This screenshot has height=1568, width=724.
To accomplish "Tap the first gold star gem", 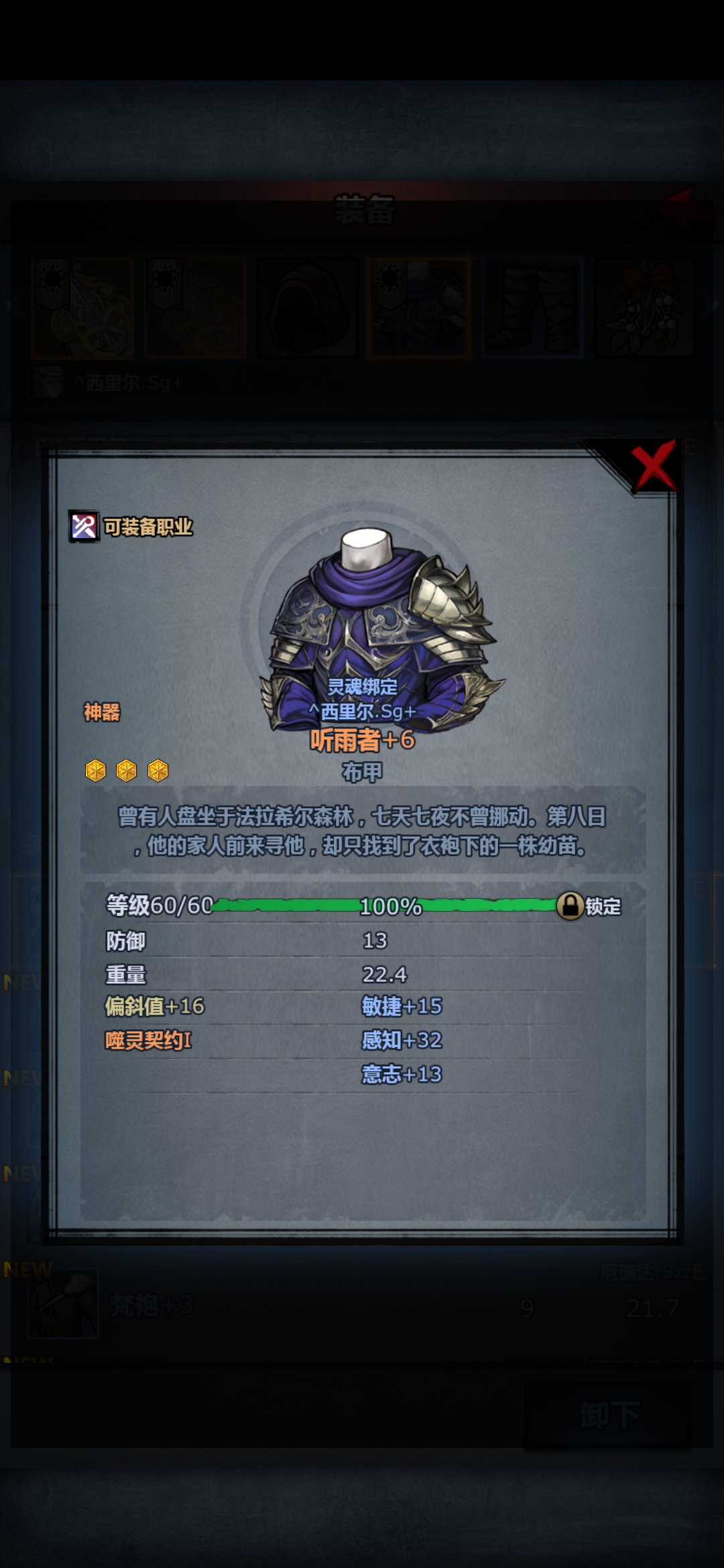I will click(x=95, y=771).
